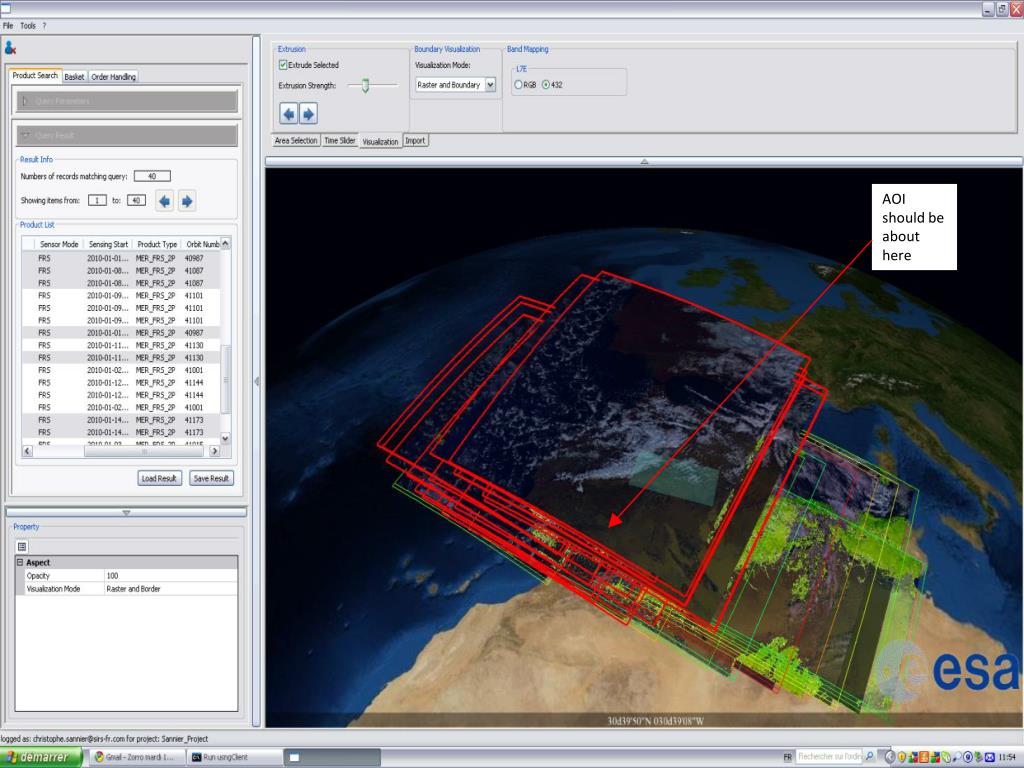
Task: Click the 'Raster and Border' property value
Action: tap(170, 588)
